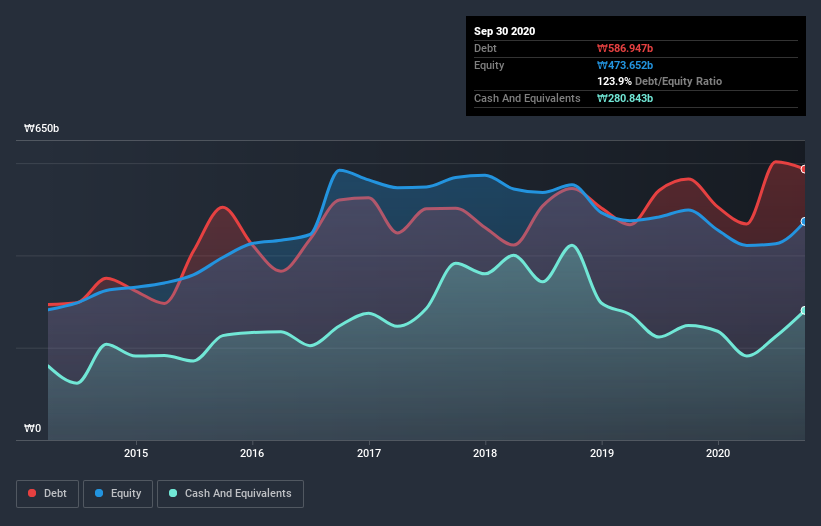
Task: Click the 2016 x-axis label
Action: pos(252,453)
